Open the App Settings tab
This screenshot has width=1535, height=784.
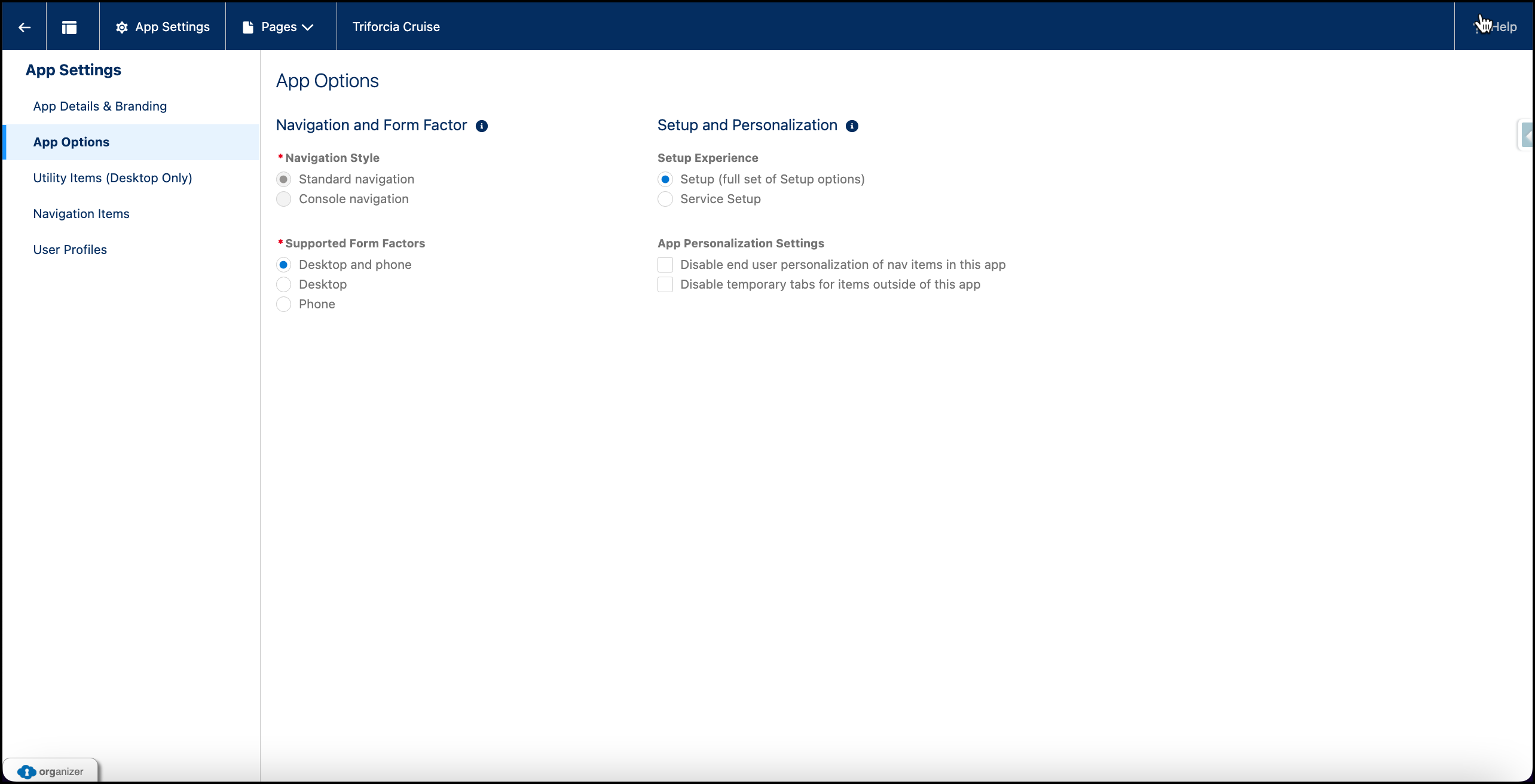163,27
